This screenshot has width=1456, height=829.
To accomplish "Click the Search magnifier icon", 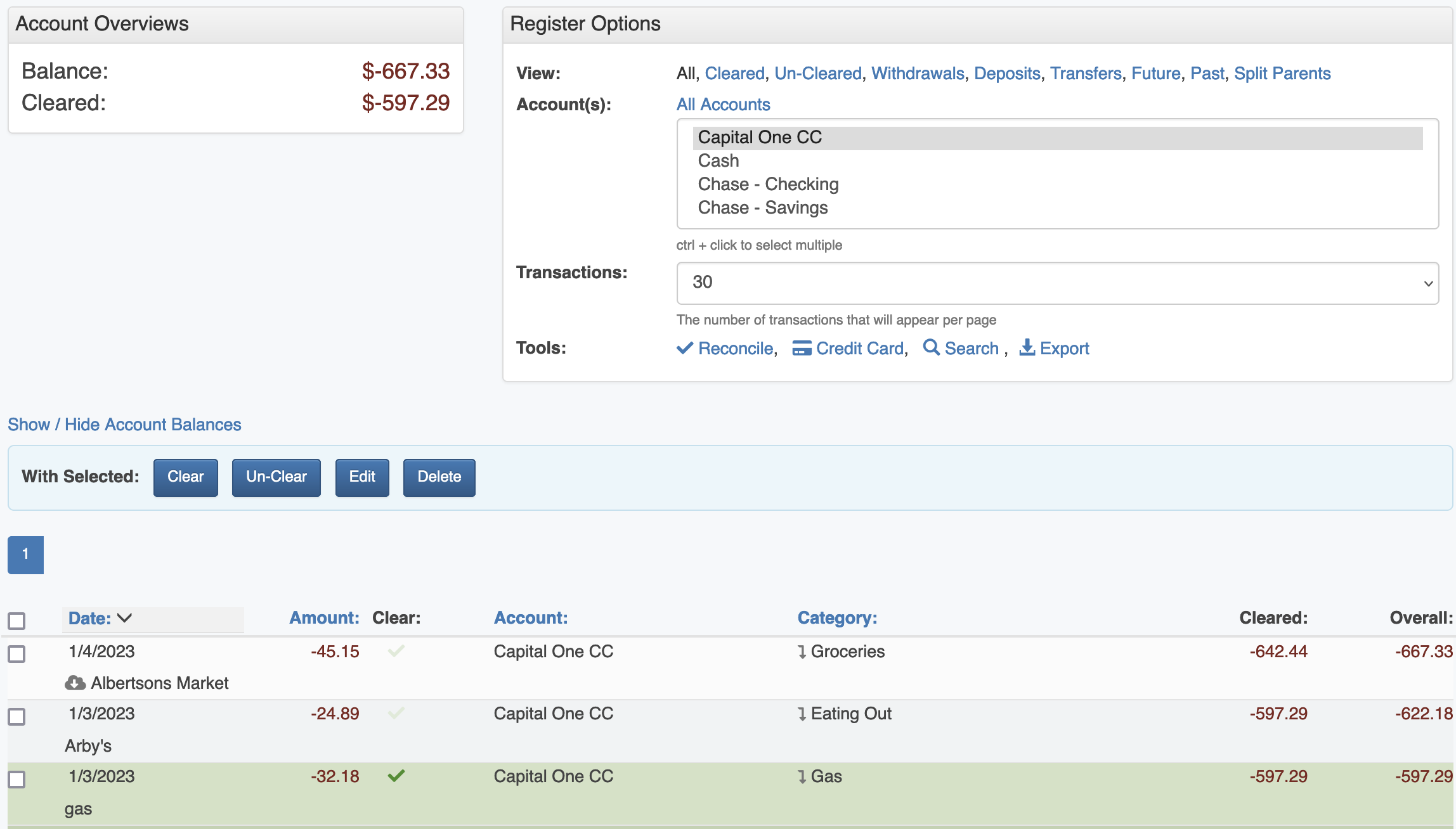I will [931, 347].
